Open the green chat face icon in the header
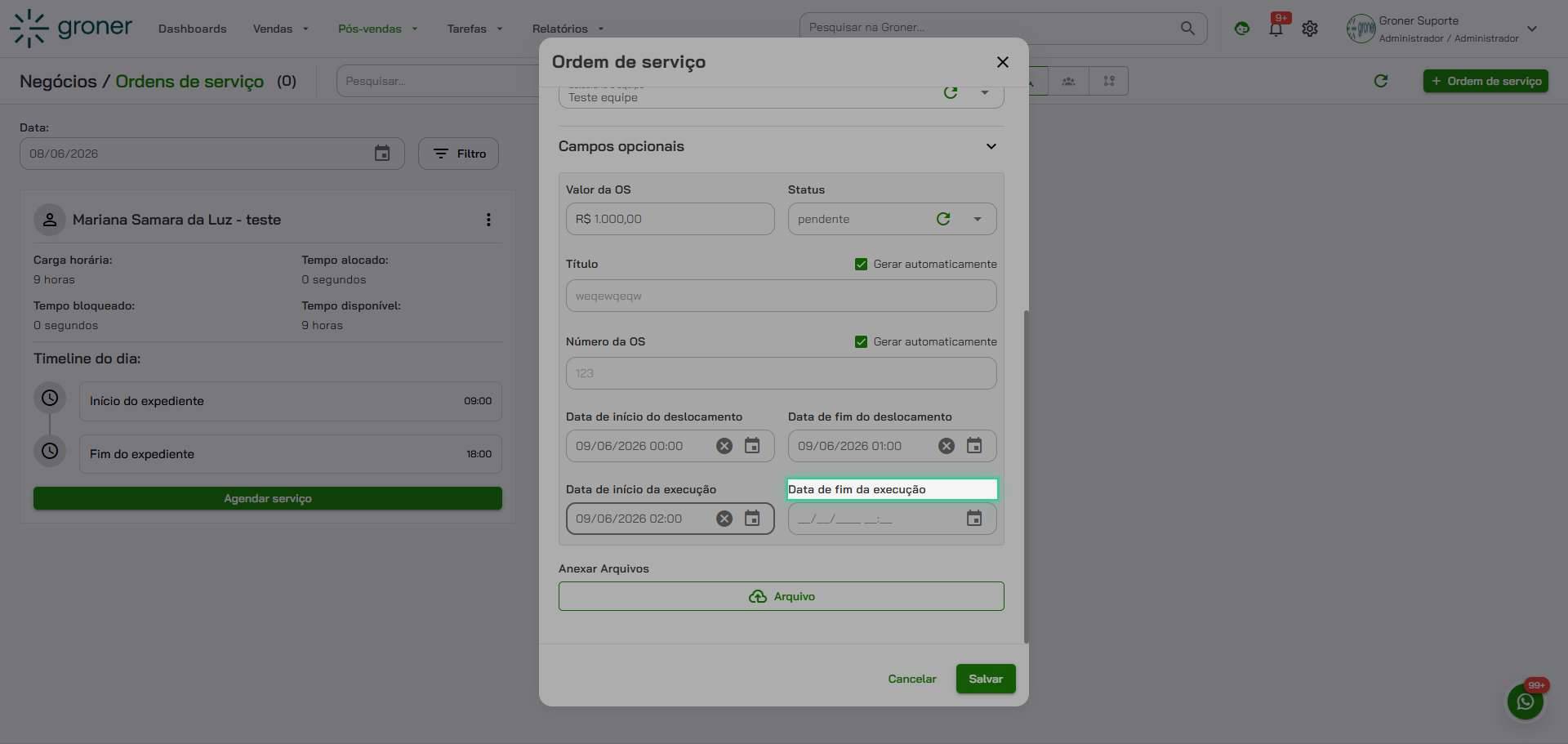Image resolution: width=1568 pixels, height=744 pixels. point(1241,29)
